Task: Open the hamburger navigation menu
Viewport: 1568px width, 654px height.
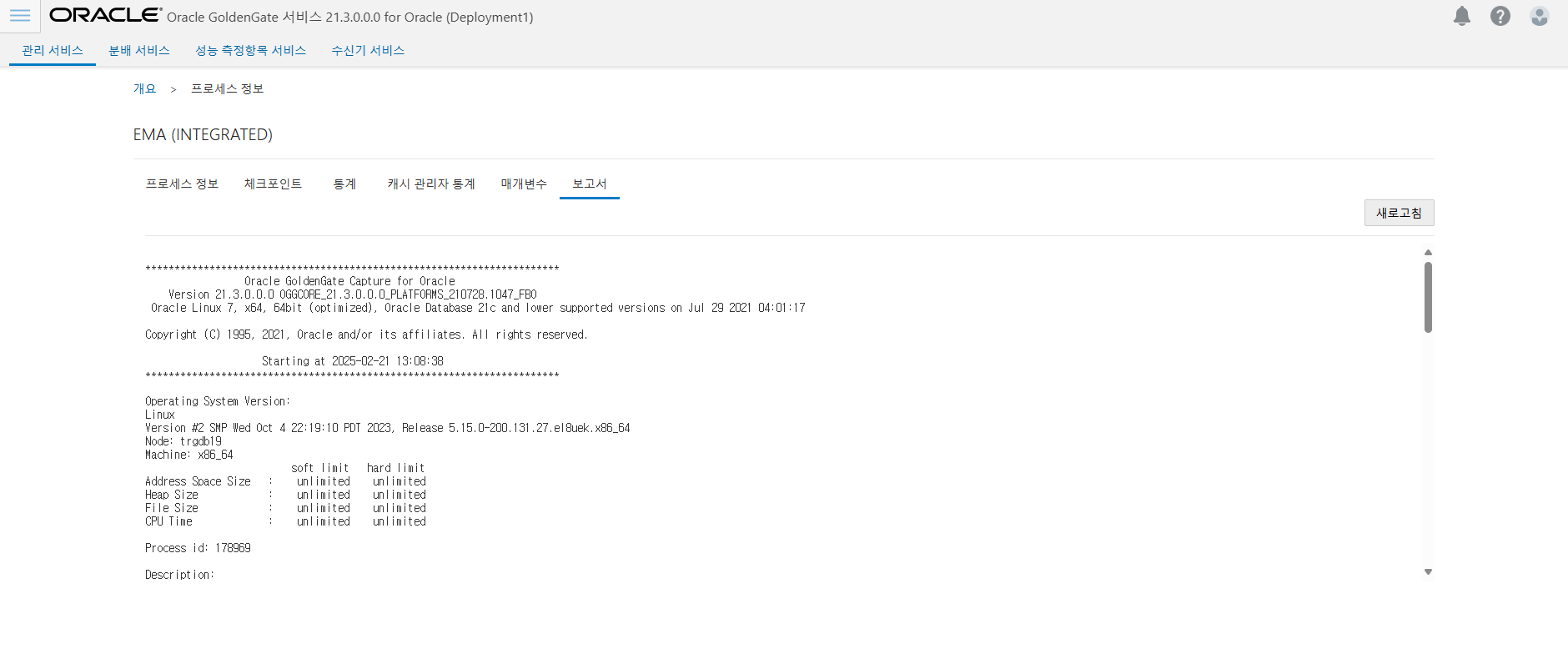Action: pos(20,16)
